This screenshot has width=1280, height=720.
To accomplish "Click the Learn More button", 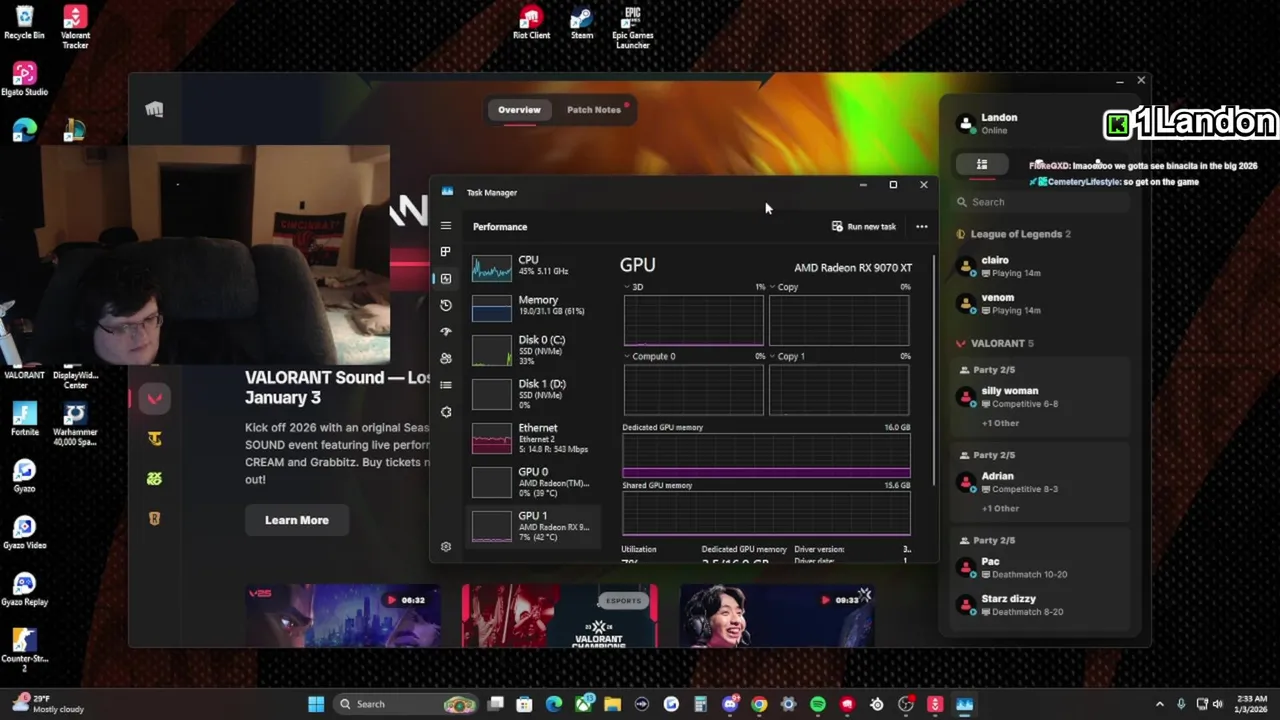I will 297,520.
